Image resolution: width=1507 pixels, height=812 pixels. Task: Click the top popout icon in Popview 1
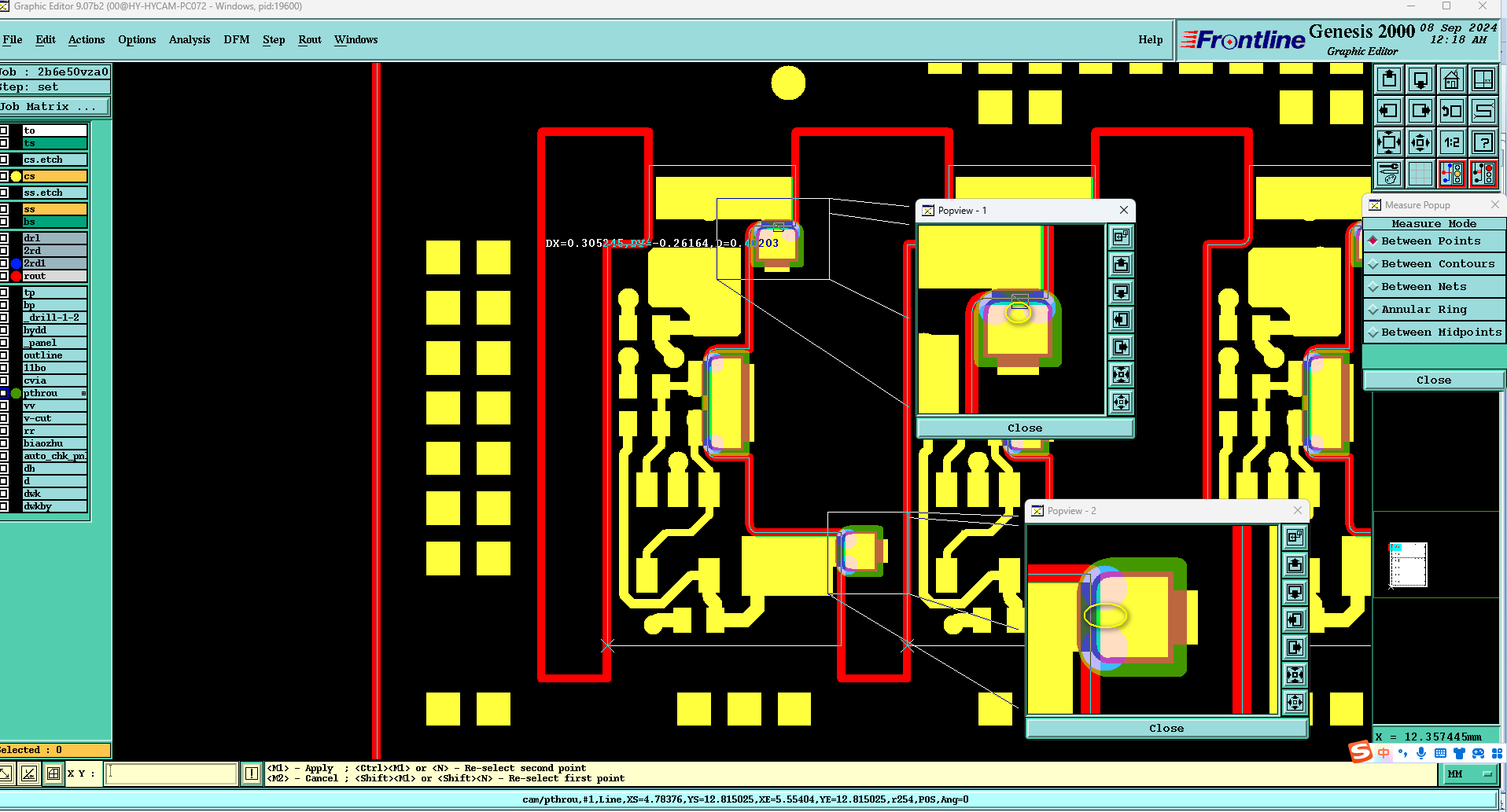[x=1121, y=236]
